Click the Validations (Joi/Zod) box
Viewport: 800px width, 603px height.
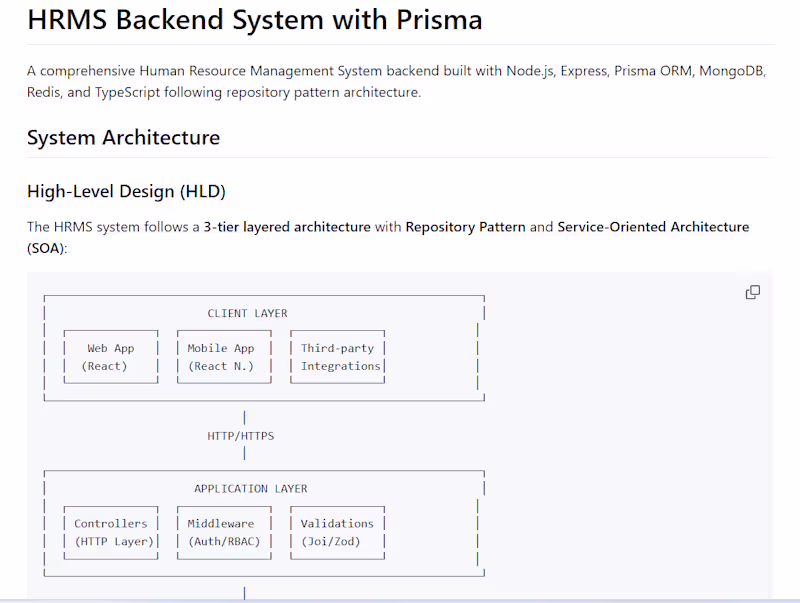337,532
